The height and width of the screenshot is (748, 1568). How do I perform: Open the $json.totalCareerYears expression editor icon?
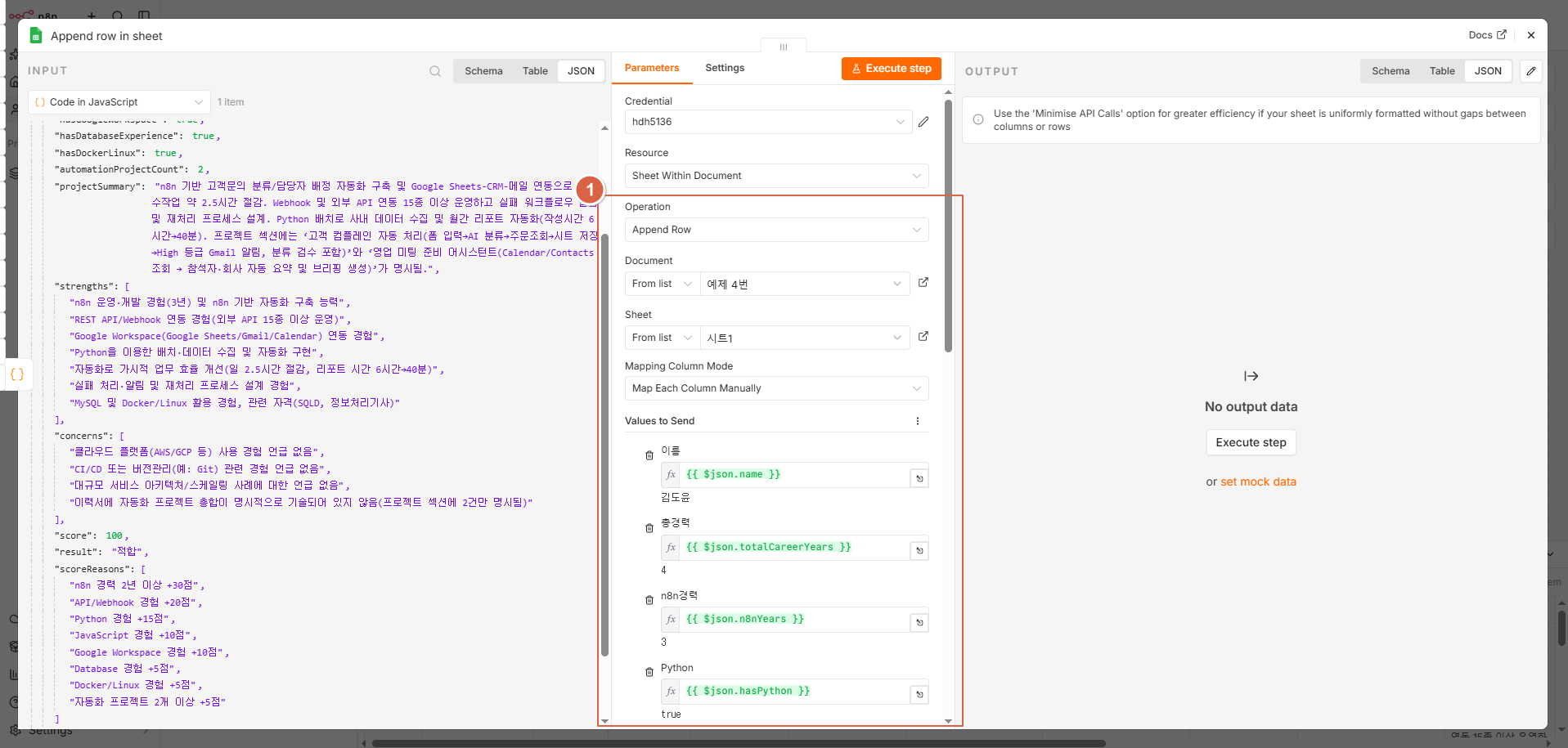tap(919, 551)
